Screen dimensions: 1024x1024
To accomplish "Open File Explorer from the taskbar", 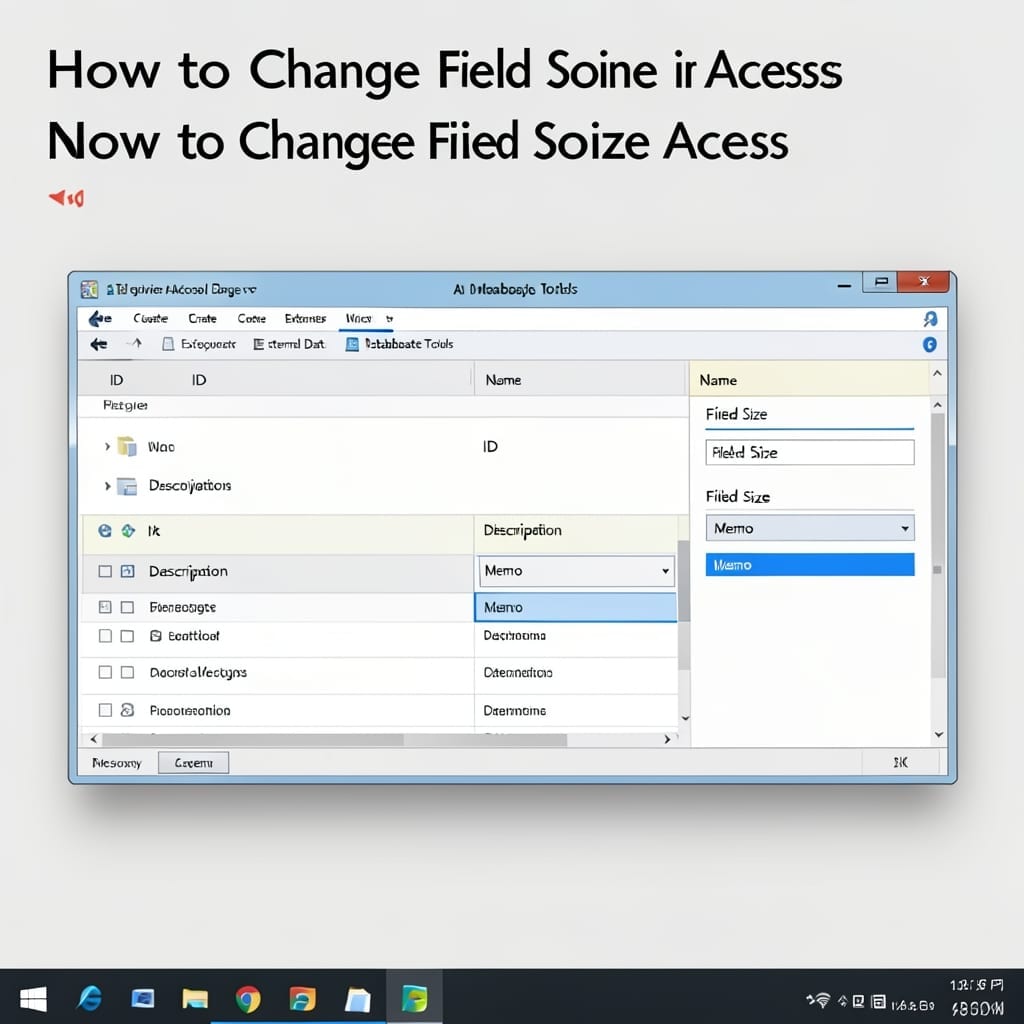I will point(195,999).
